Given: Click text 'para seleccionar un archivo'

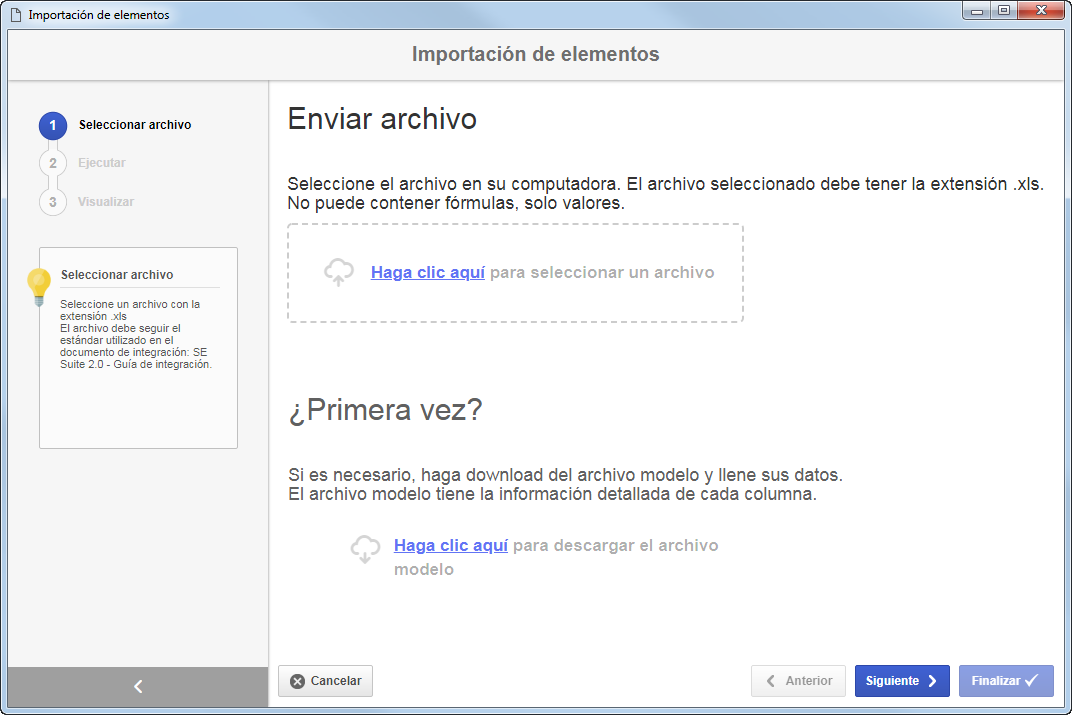Looking at the screenshot, I should [602, 272].
